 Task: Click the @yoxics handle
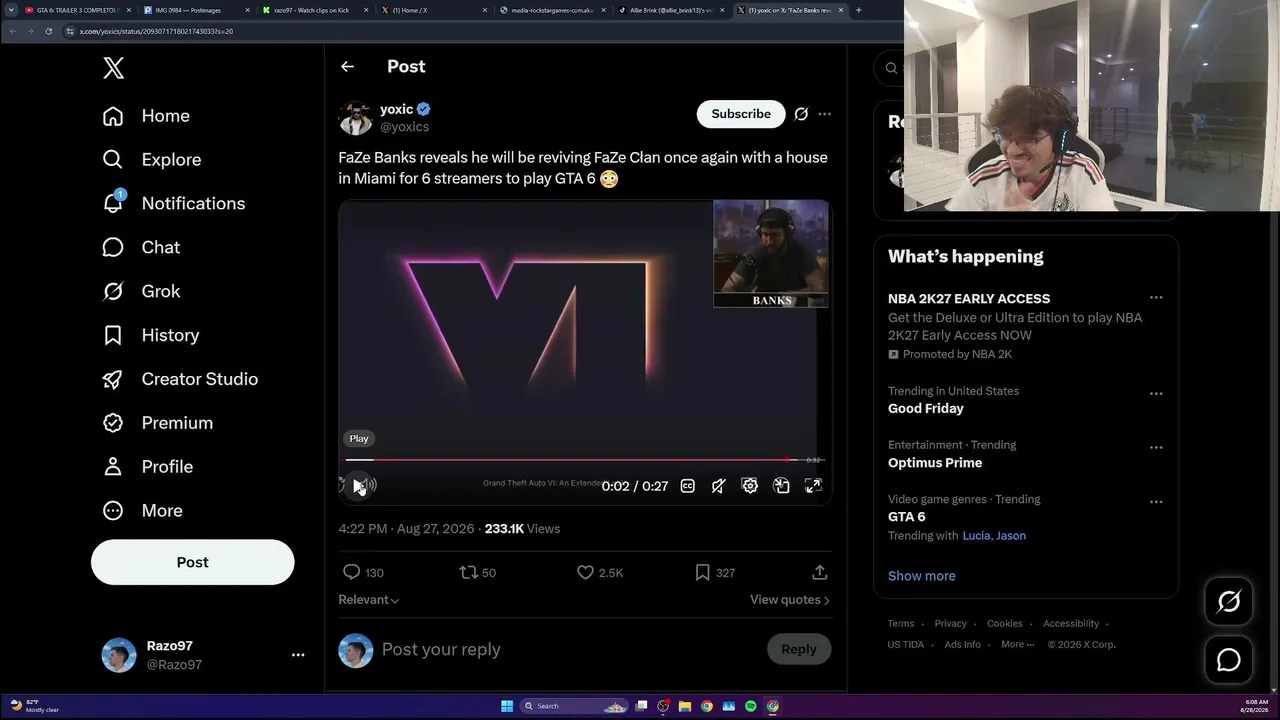click(404, 127)
